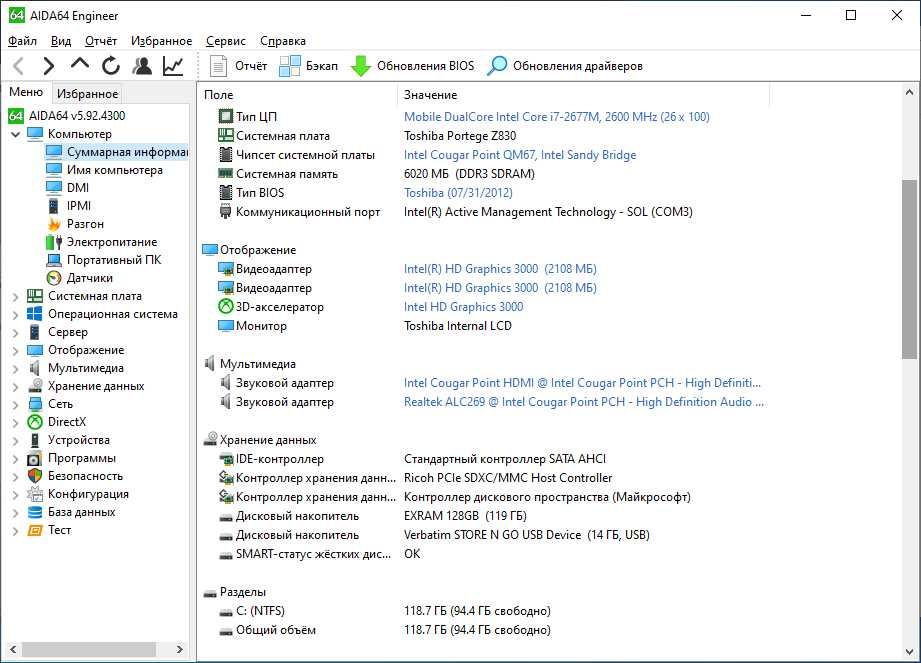Click the Отчёт toolbar button
921x663 pixels.
click(238, 66)
